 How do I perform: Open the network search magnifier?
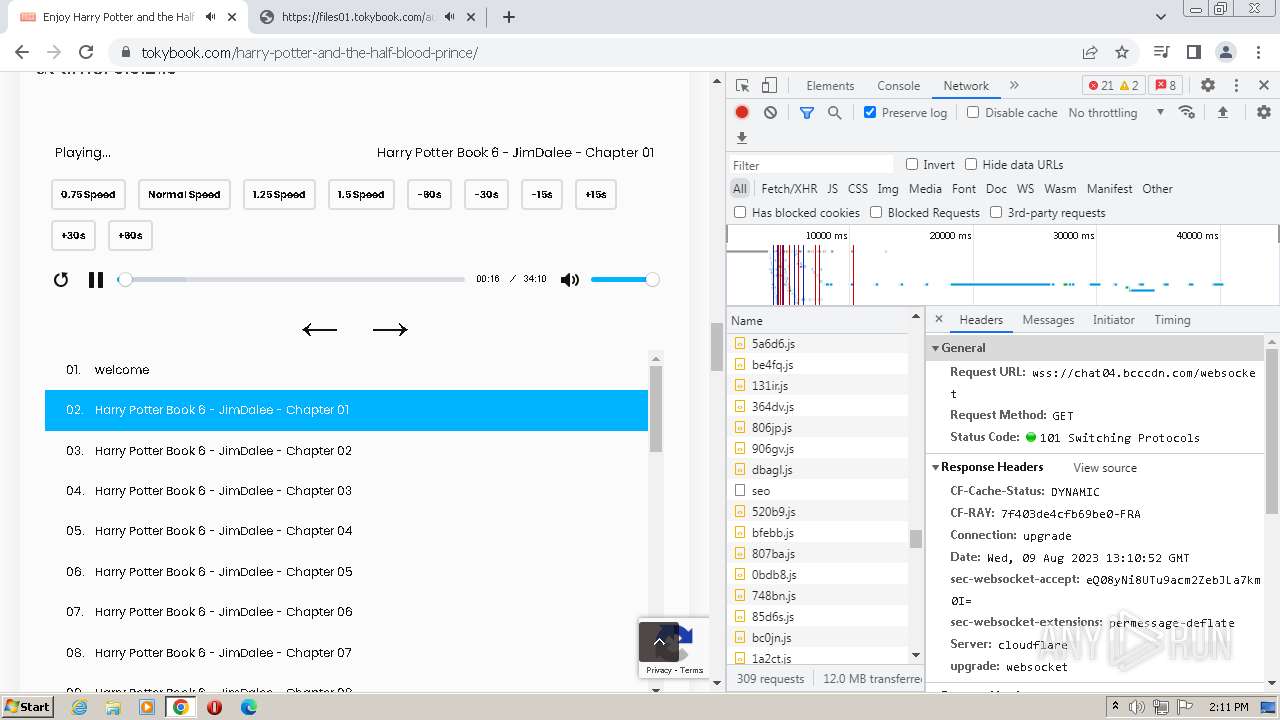click(834, 113)
